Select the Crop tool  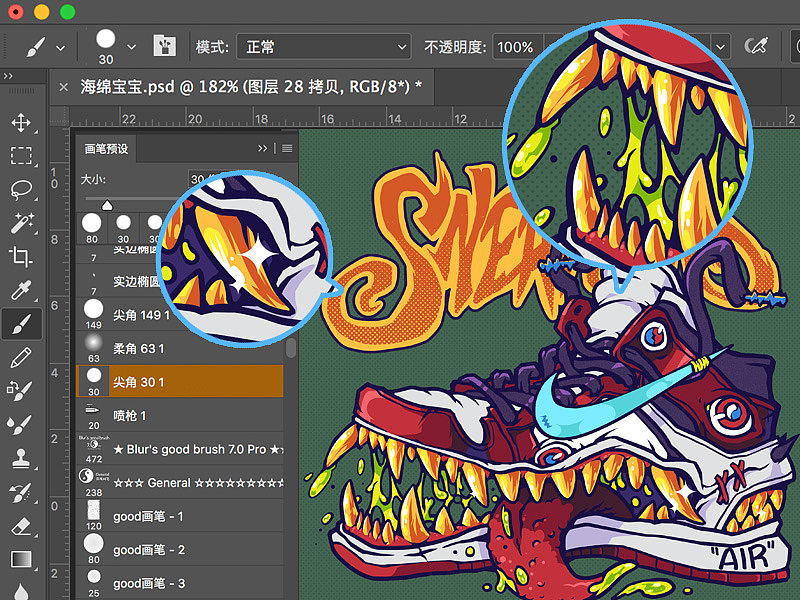[x=20, y=256]
